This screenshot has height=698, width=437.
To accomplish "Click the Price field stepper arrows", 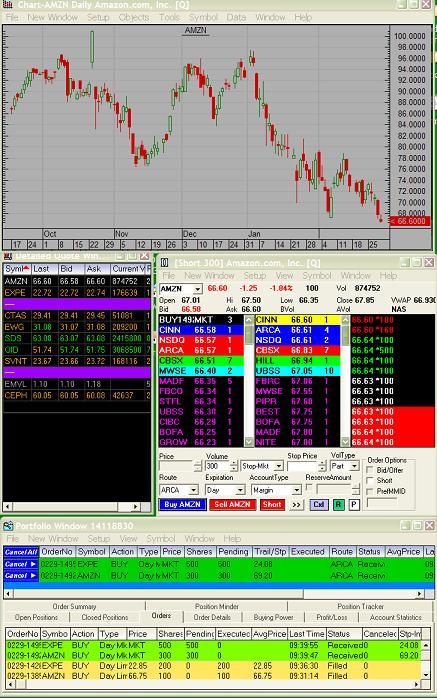I will point(198,466).
